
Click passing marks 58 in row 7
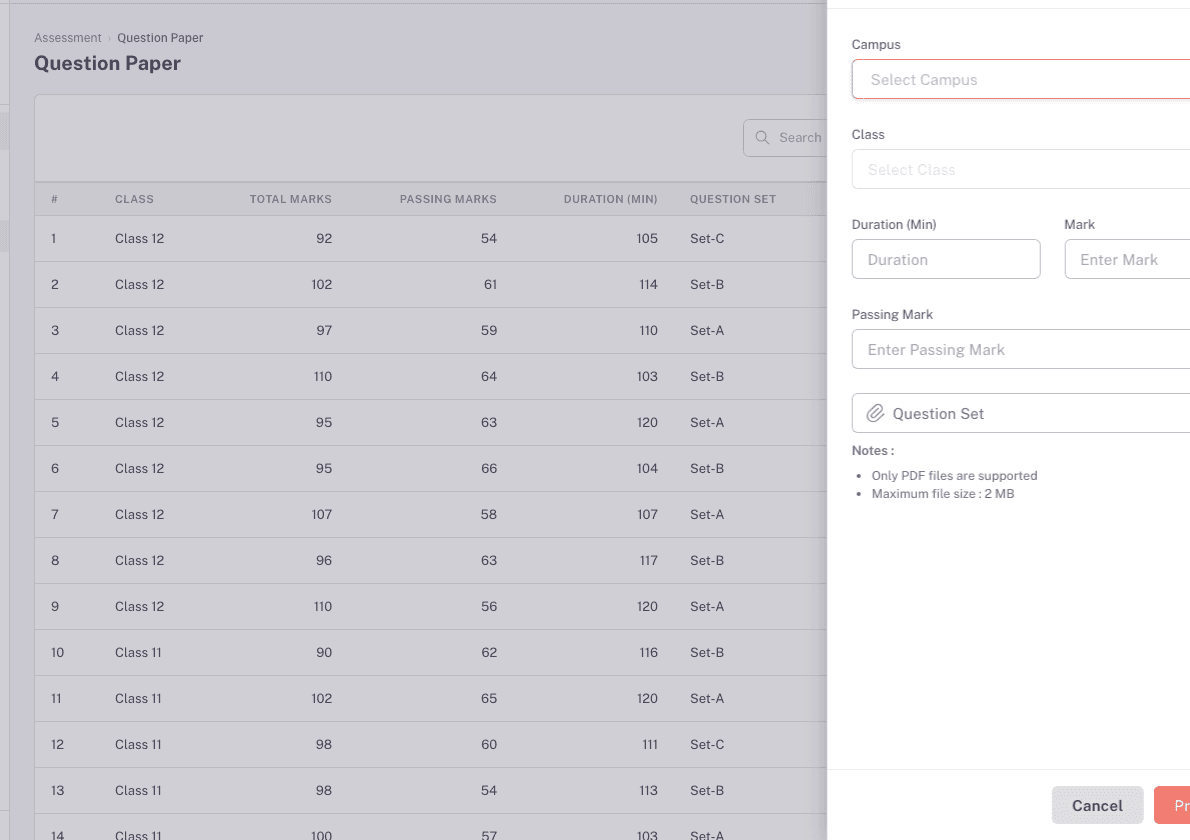489,514
